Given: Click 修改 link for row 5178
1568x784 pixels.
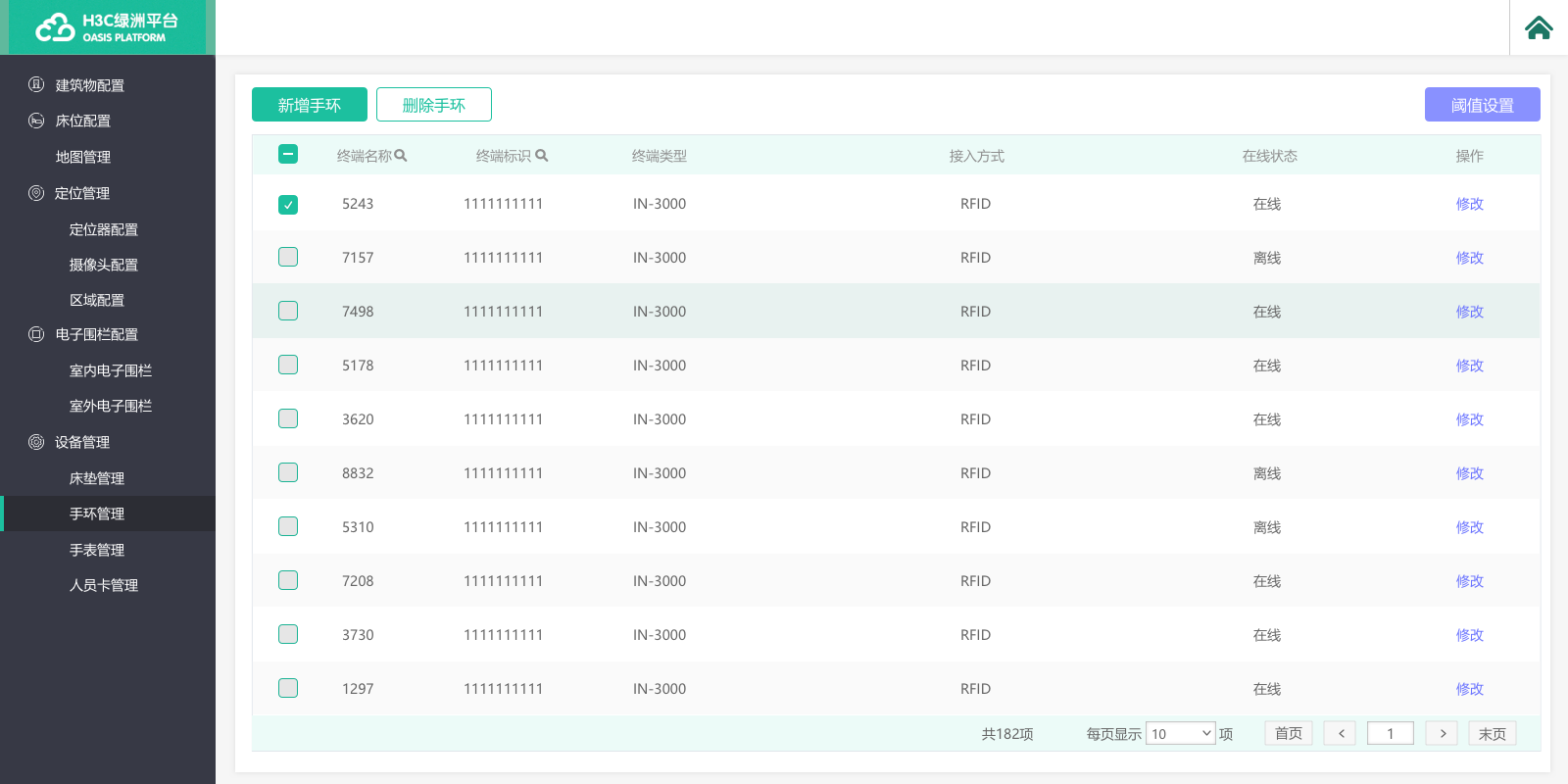Looking at the screenshot, I should (x=1470, y=366).
